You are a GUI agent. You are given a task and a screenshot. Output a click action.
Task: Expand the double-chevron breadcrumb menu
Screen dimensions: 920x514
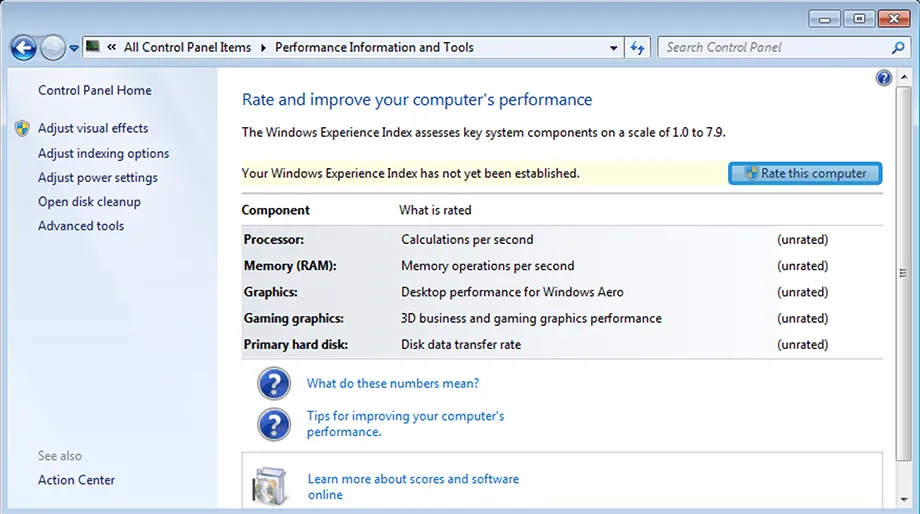[x=111, y=47]
